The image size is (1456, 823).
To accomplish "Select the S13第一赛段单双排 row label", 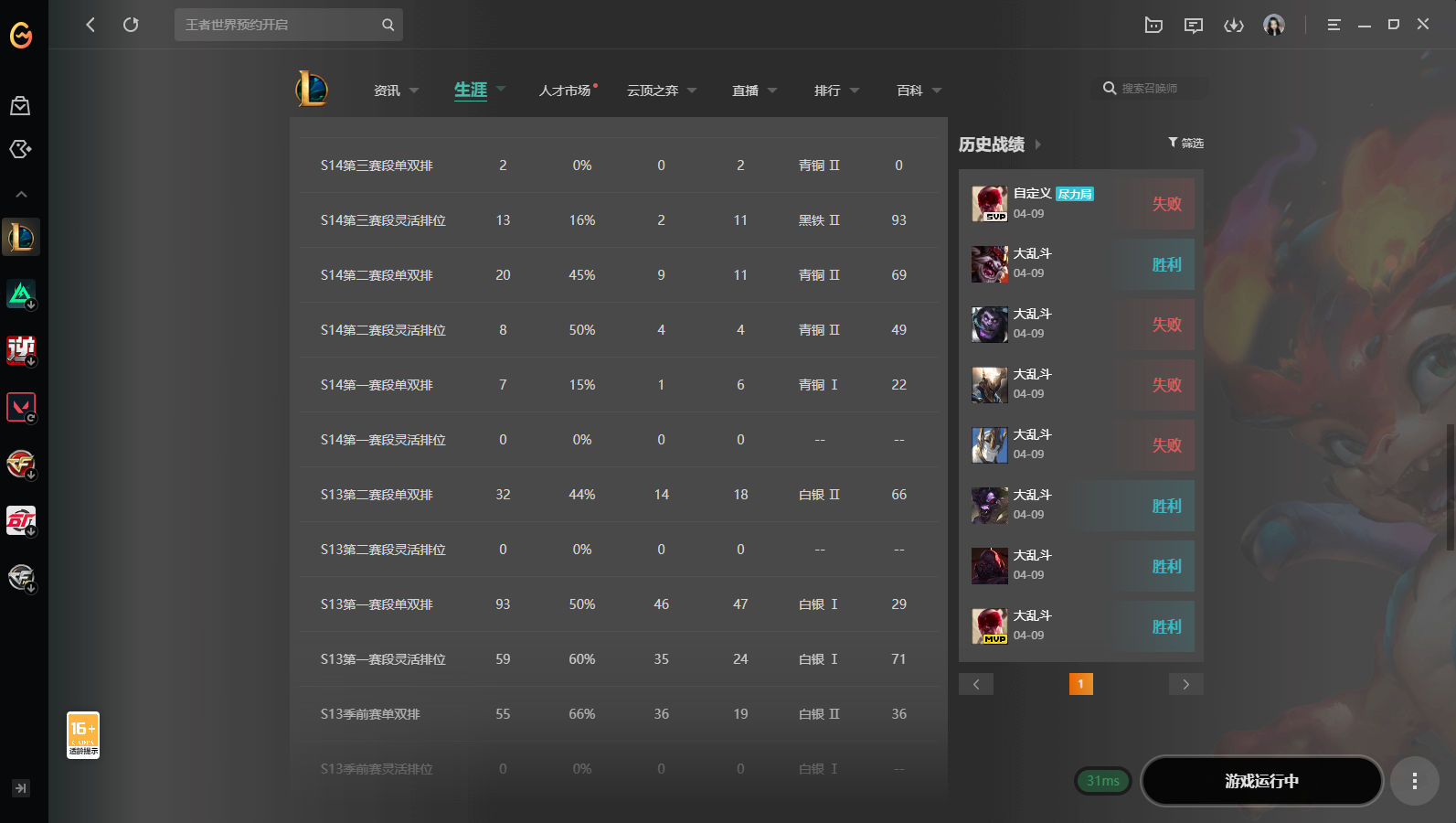I will click(377, 604).
